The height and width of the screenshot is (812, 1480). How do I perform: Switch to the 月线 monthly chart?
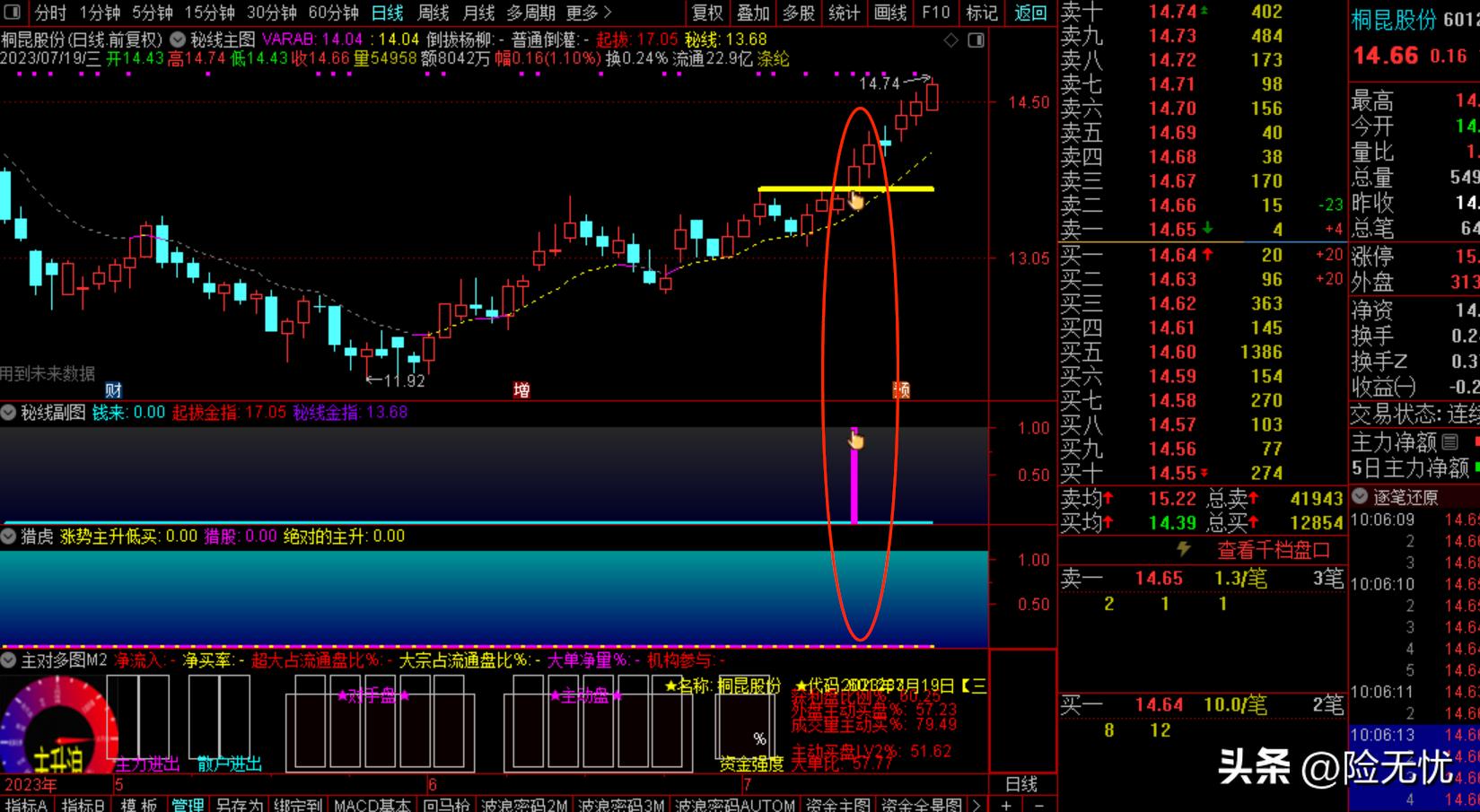(x=478, y=13)
